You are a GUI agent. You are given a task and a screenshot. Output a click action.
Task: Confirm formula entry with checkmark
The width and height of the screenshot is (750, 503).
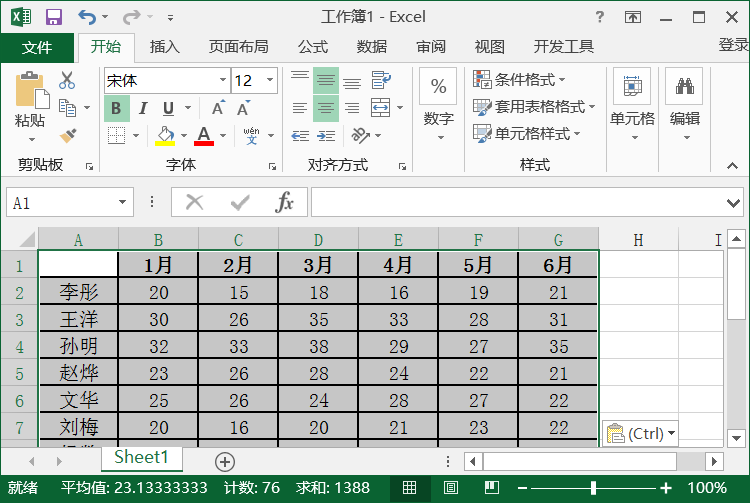(240, 202)
